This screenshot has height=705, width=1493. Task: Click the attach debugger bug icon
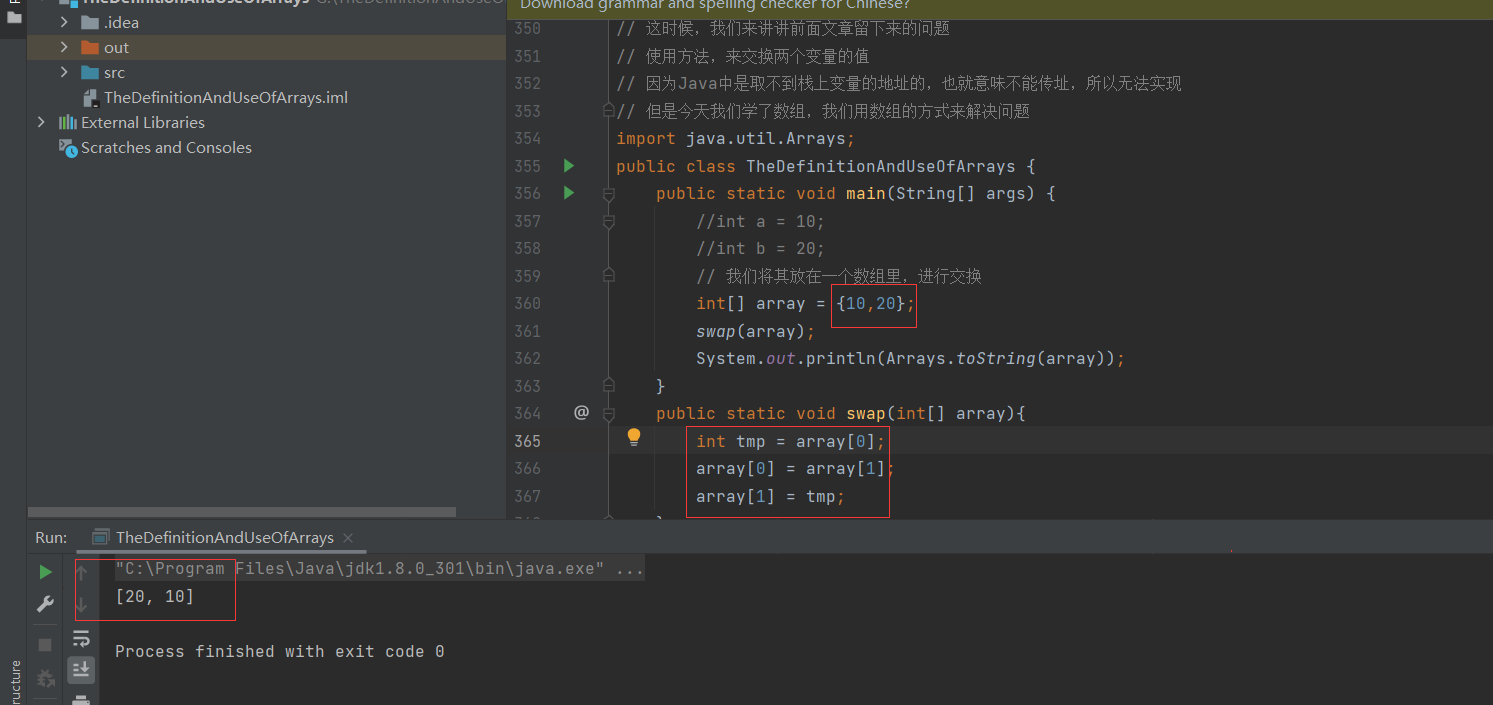[x=45, y=679]
